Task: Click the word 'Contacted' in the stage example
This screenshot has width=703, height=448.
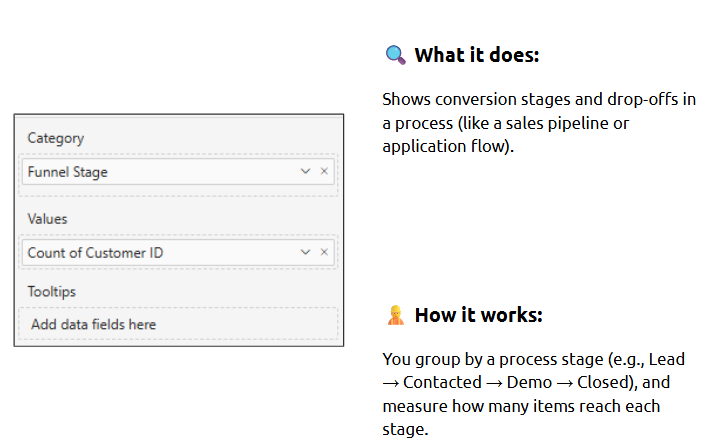Action: tap(442, 383)
